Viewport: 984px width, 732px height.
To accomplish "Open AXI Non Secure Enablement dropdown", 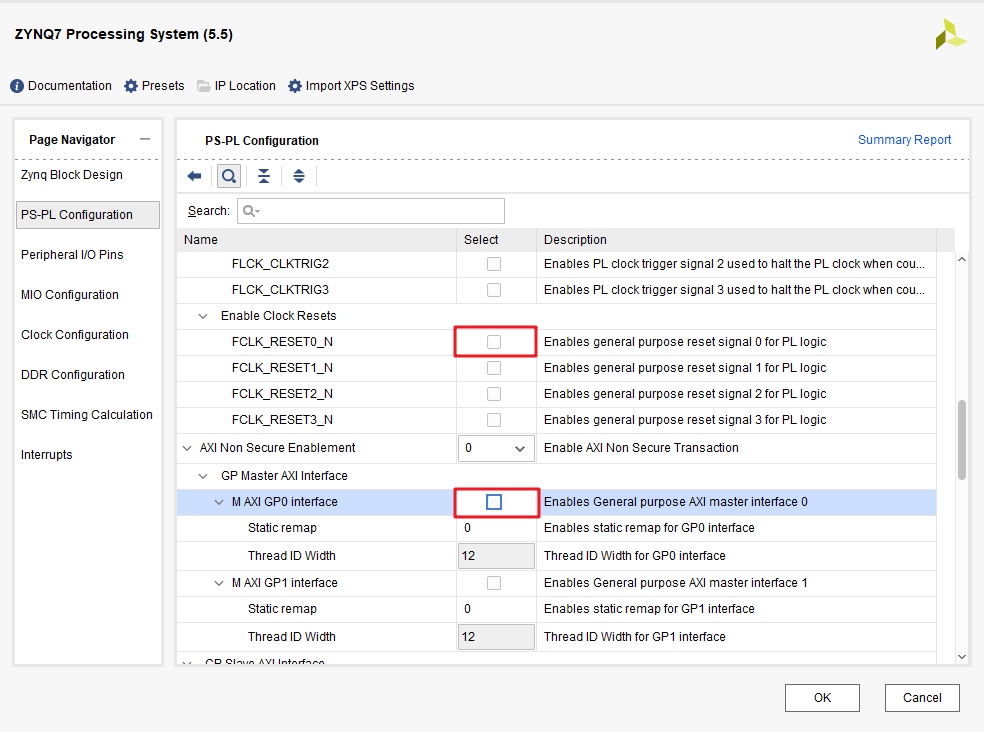I will (x=497, y=448).
